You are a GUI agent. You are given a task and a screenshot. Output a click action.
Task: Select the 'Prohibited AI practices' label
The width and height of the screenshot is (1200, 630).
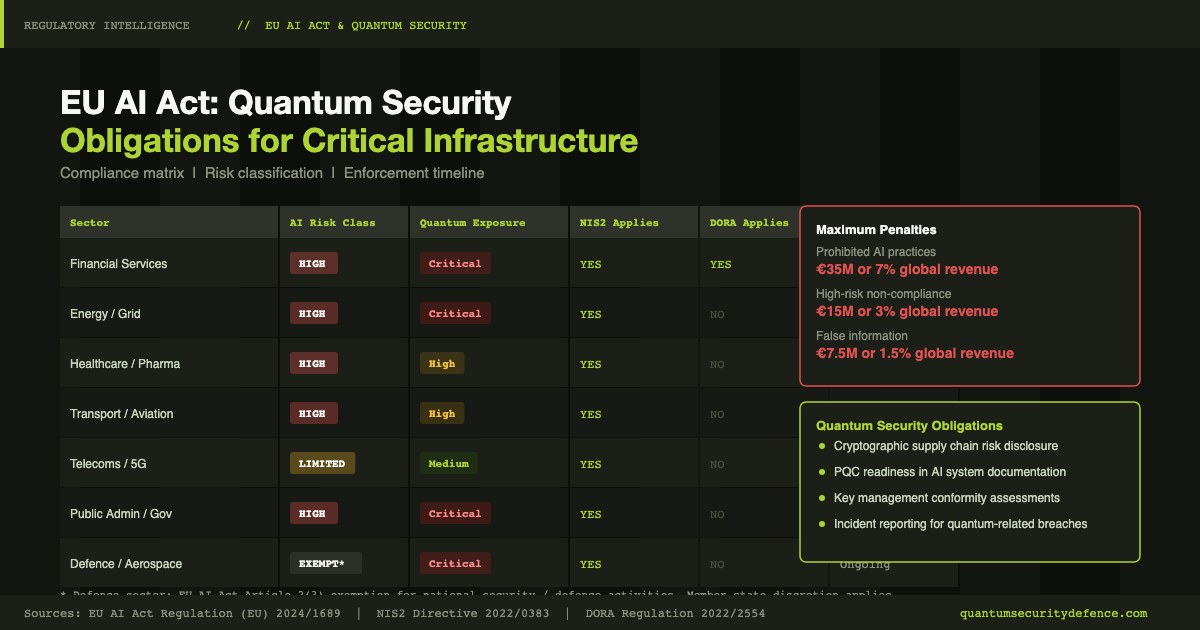(x=876, y=252)
